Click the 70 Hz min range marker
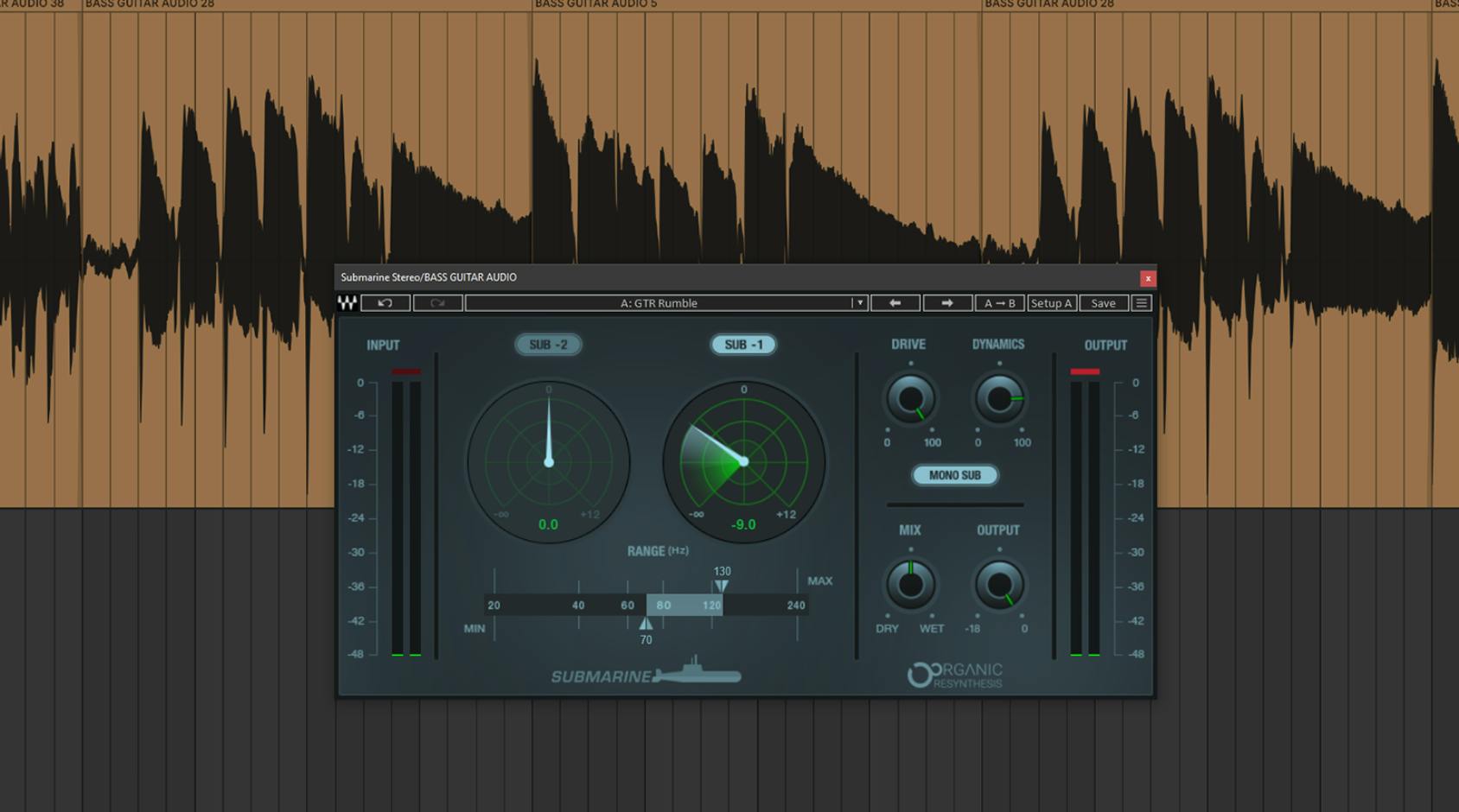 tap(646, 623)
